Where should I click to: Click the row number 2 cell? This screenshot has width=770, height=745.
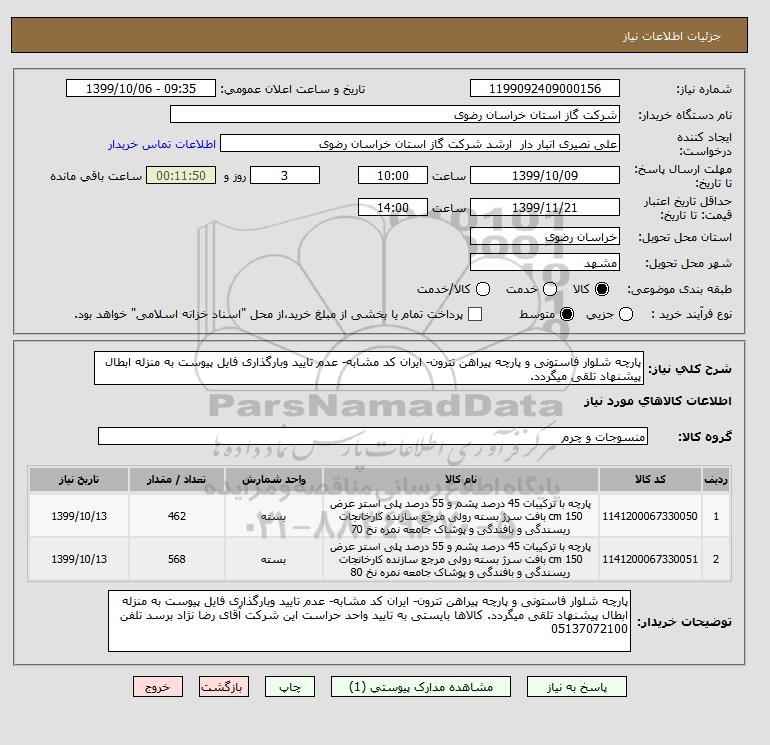click(716, 559)
